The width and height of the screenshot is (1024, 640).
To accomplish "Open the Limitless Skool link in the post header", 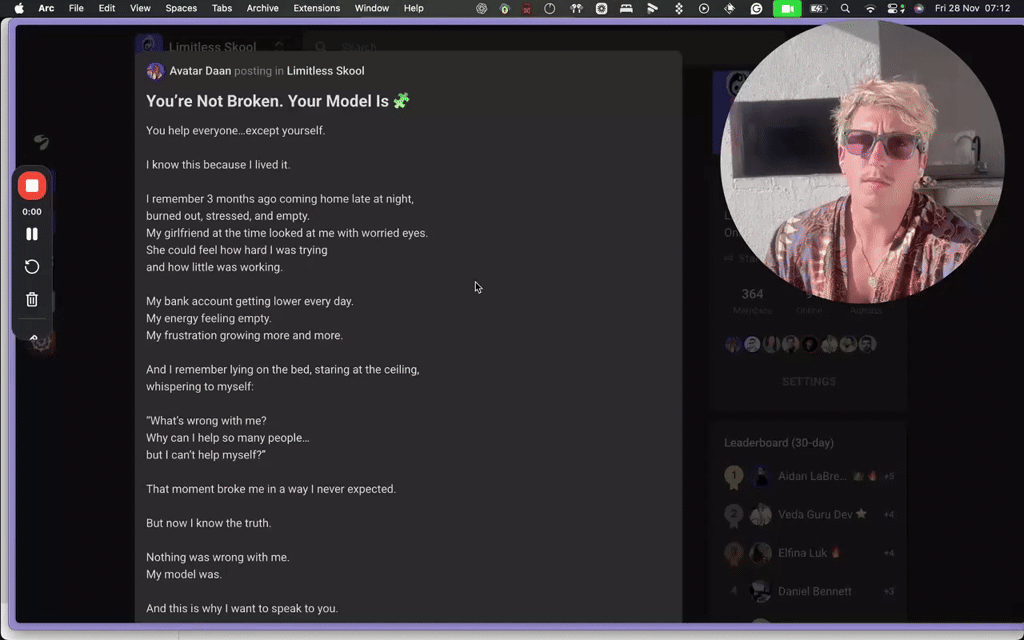I will pos(325,71).
